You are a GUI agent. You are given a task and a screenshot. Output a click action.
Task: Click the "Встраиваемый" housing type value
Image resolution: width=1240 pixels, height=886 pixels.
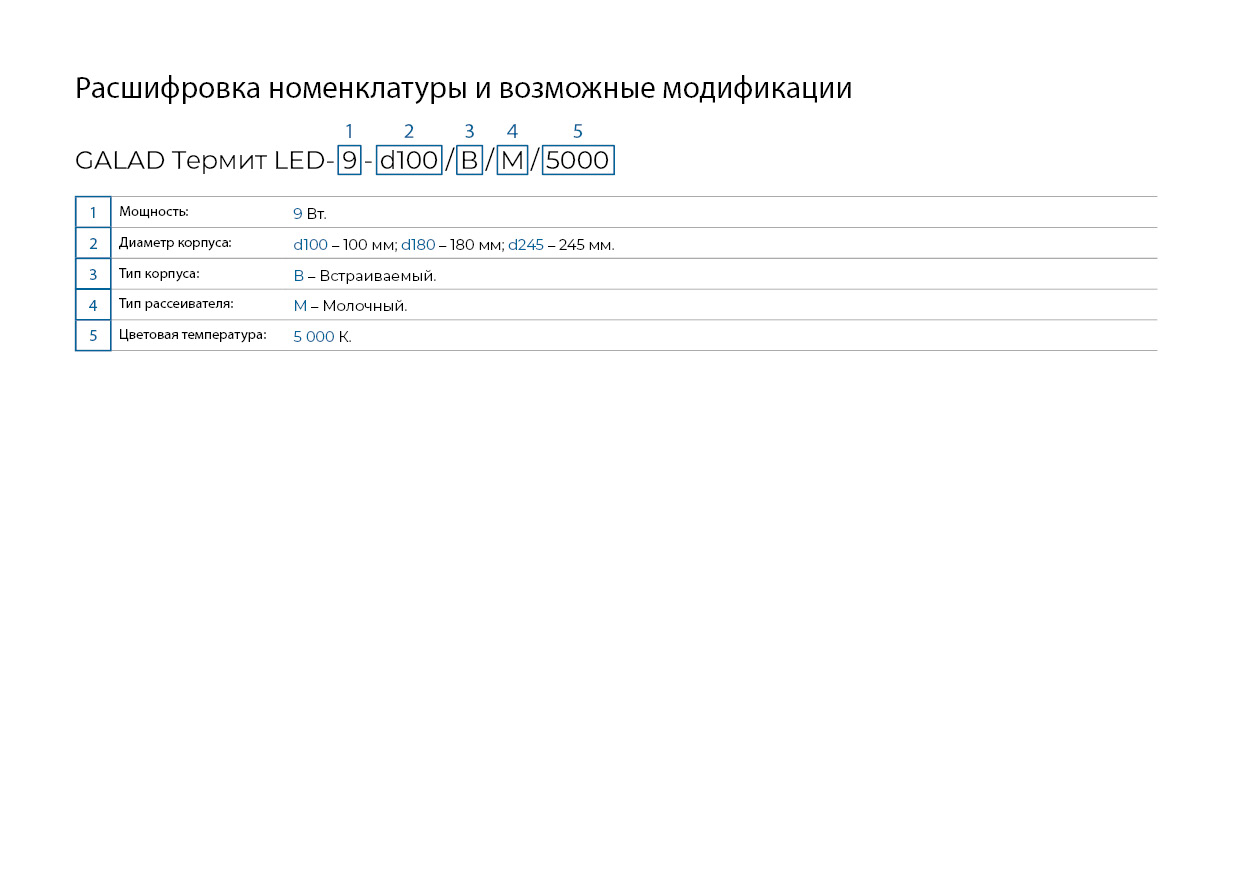tap(378, 276)
